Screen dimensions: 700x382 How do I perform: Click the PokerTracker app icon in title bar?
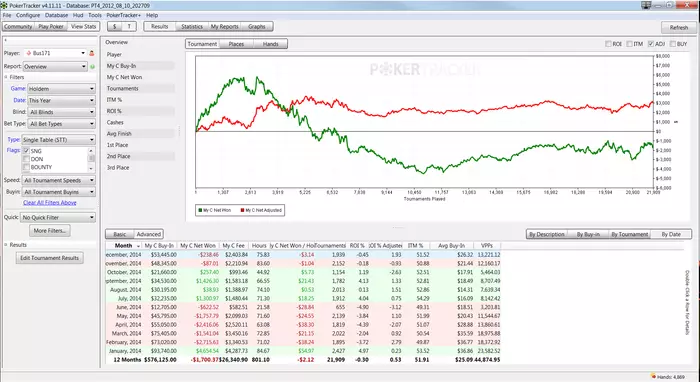pyautogui.click(x=4, y=5)
